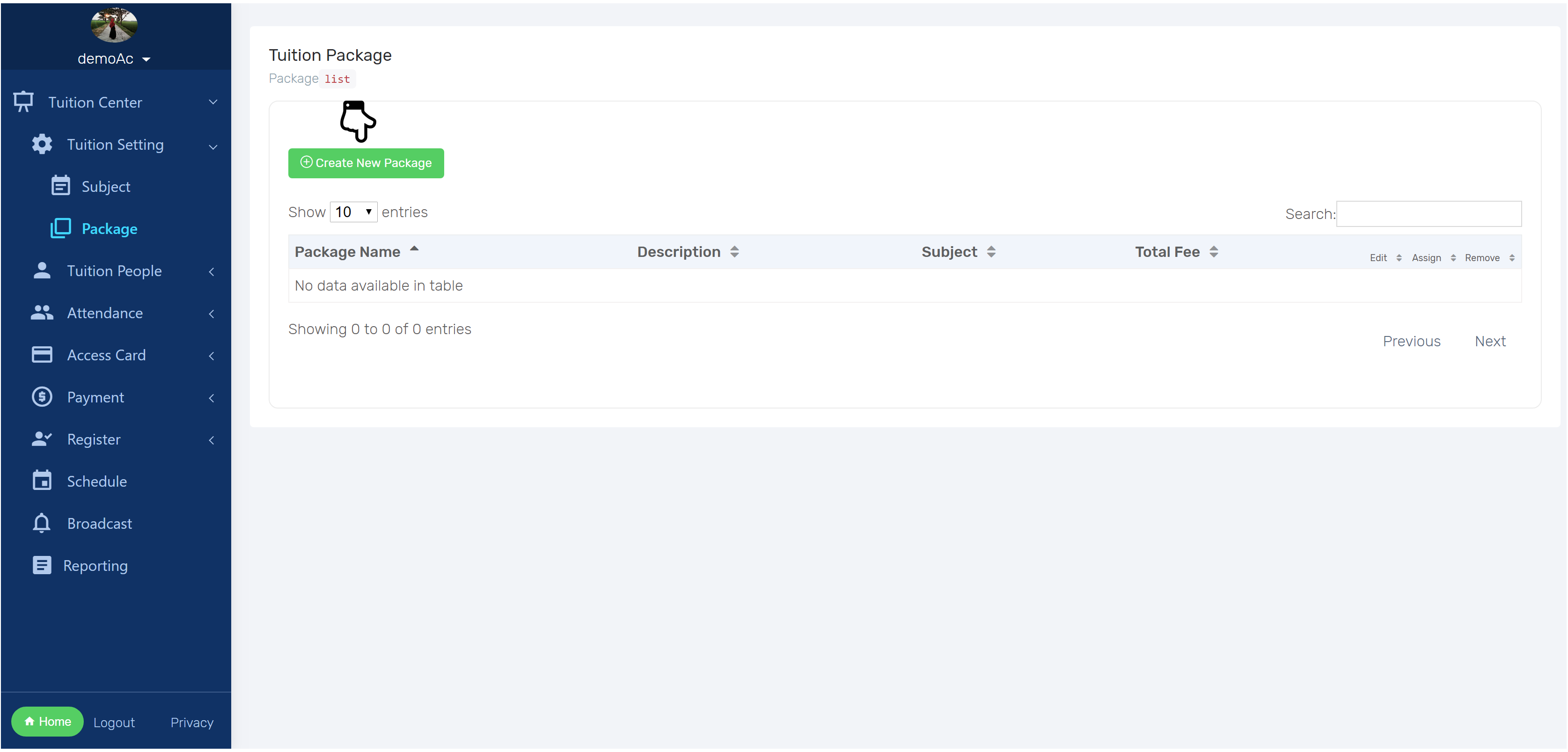The image size is (1568, 752).
Task: Open the demoAc account dropdown caret
Action: point(146,59)
